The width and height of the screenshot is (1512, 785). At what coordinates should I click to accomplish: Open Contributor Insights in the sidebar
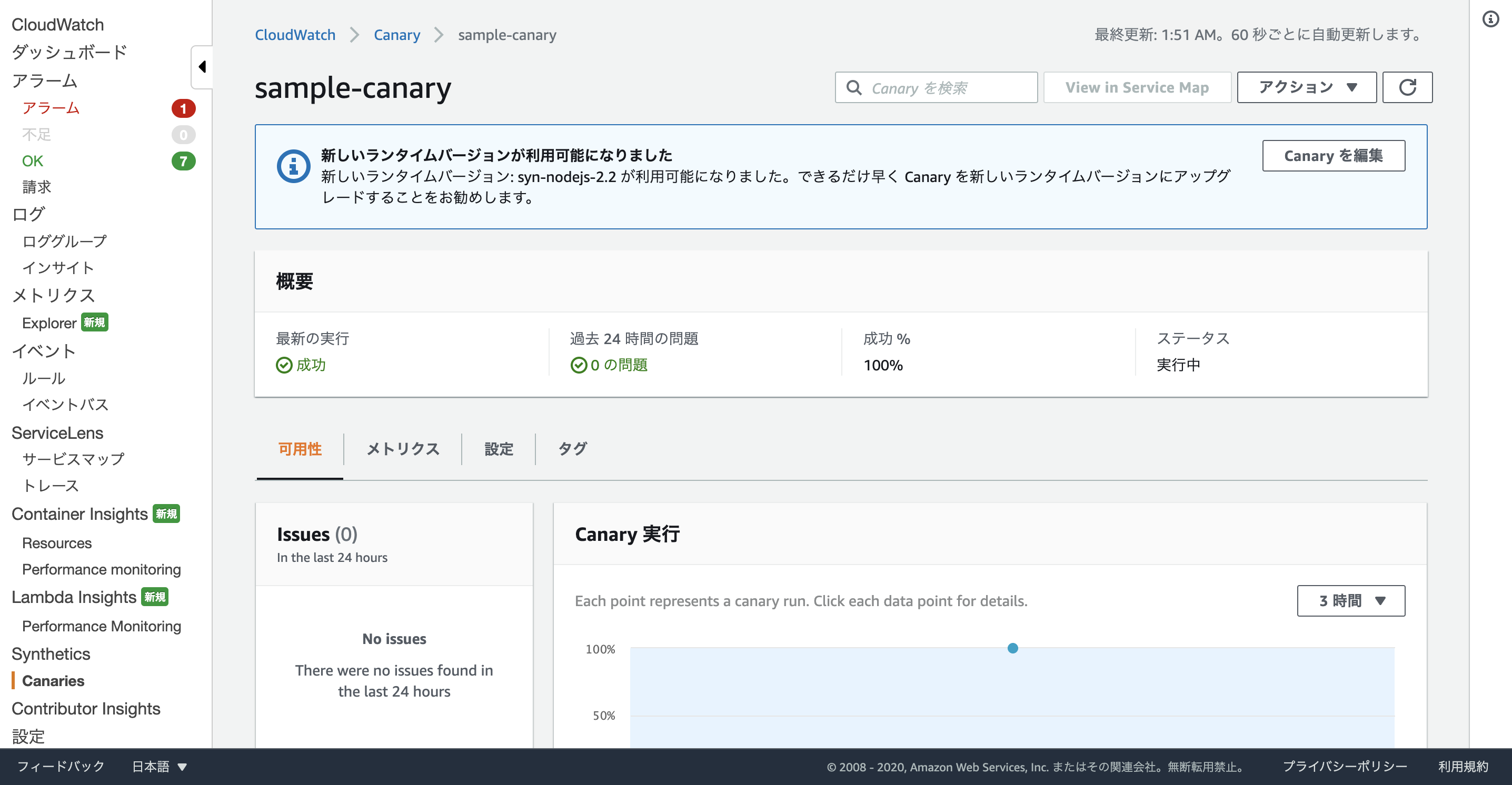(86, 709)
